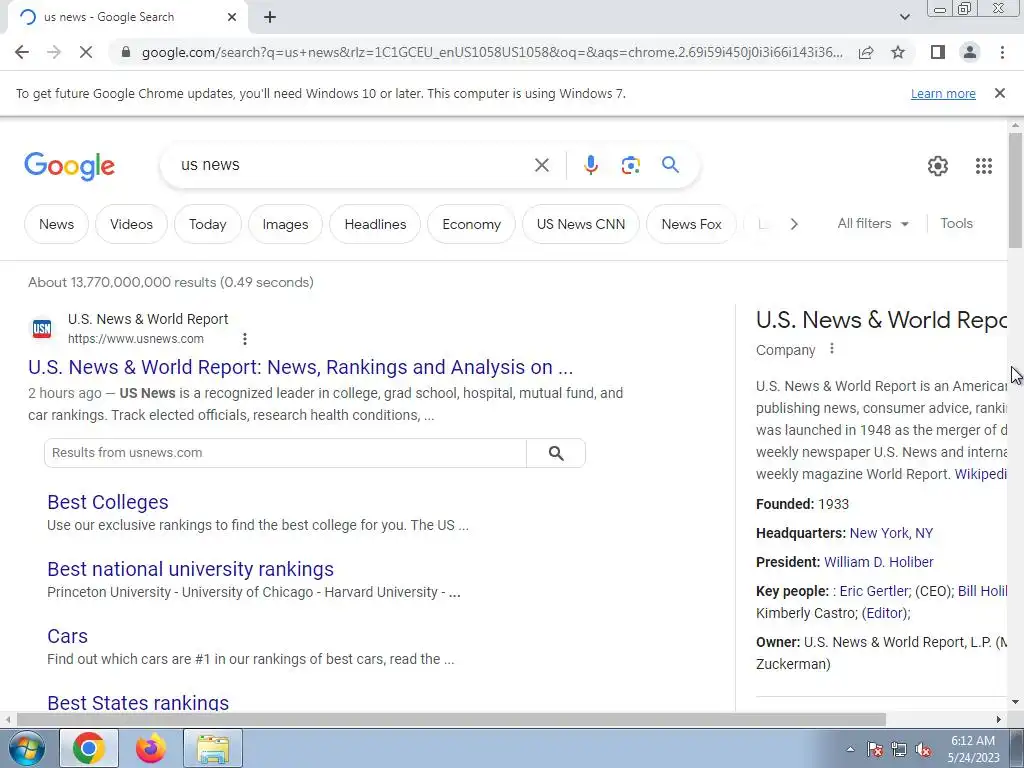The image size is (1024, 768).
Task: Click the horizontal scrollbar thumb
Action: (x=451, y=719)
